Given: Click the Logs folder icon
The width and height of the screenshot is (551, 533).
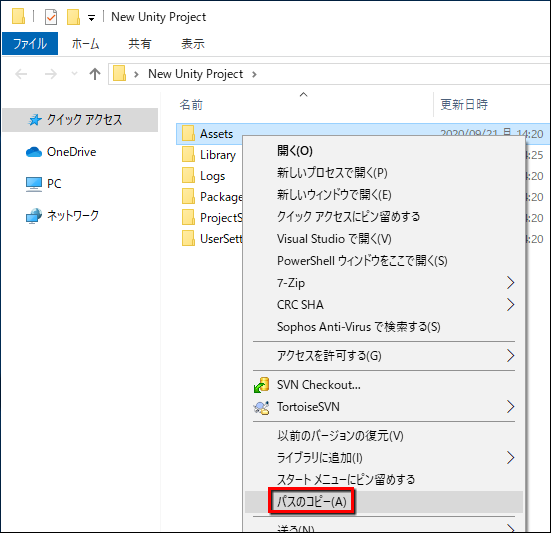Looking at the screenshot, I should coord(188,176).
